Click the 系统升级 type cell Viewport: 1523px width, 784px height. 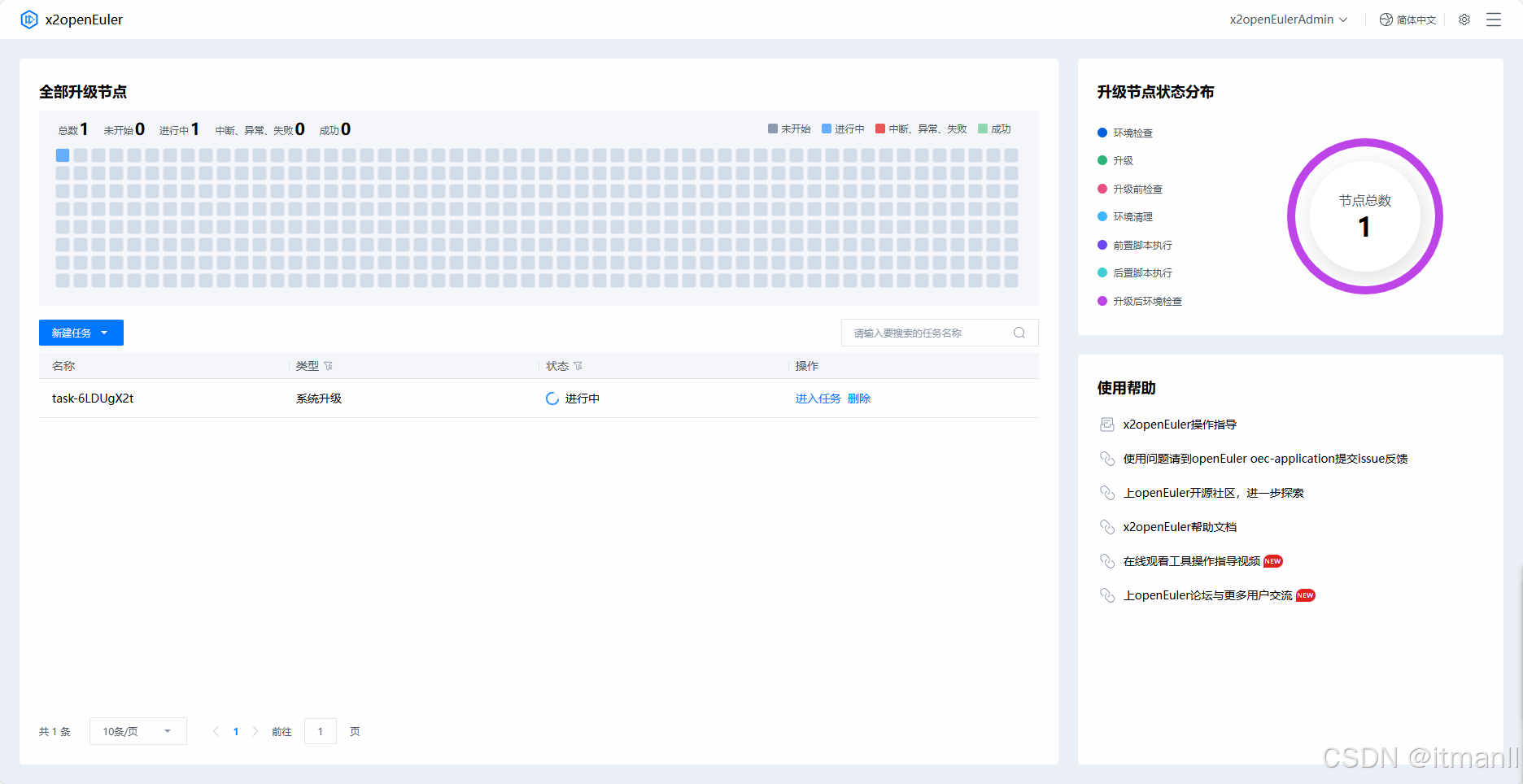[x=319, y=399]
